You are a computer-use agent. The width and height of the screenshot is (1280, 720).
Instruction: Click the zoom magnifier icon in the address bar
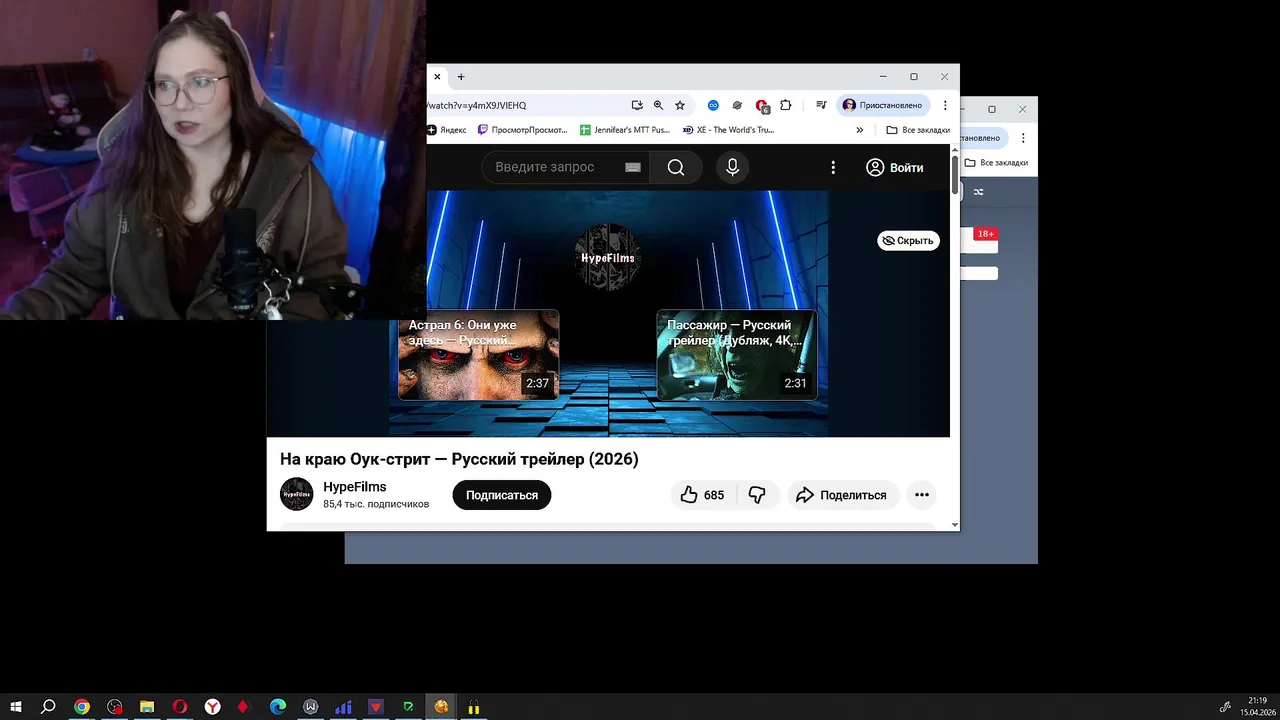[x=658, y=105]
